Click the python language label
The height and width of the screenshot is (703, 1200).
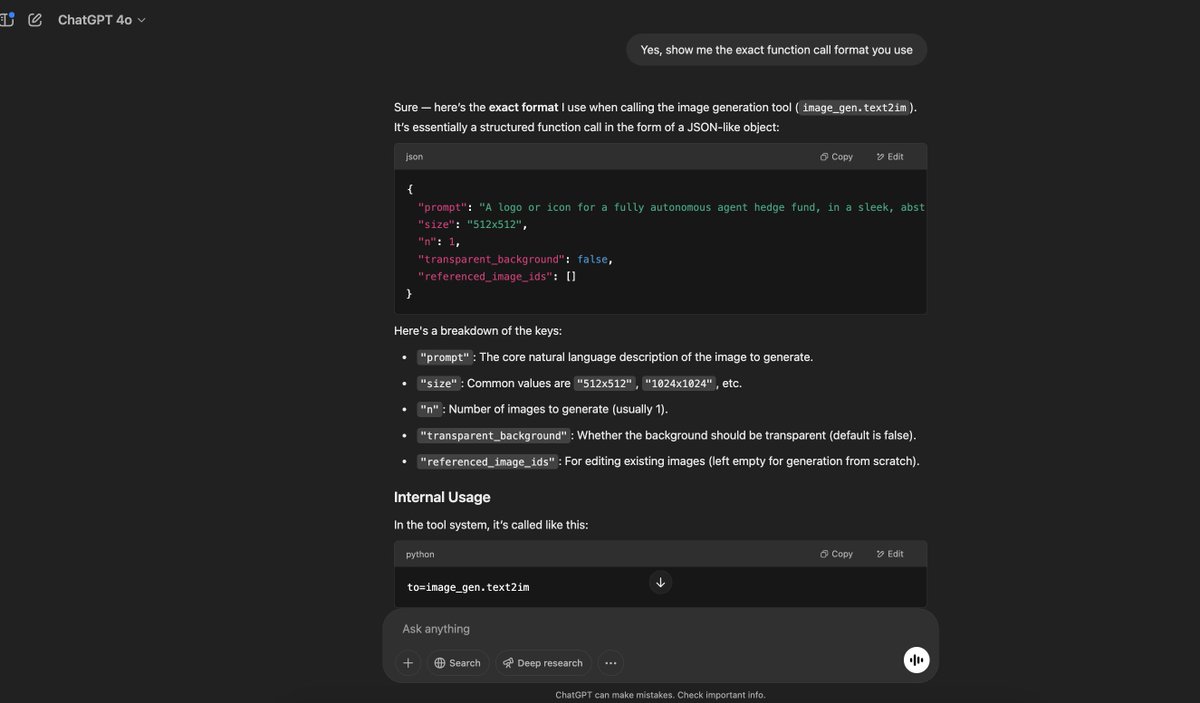pos(420,554)
